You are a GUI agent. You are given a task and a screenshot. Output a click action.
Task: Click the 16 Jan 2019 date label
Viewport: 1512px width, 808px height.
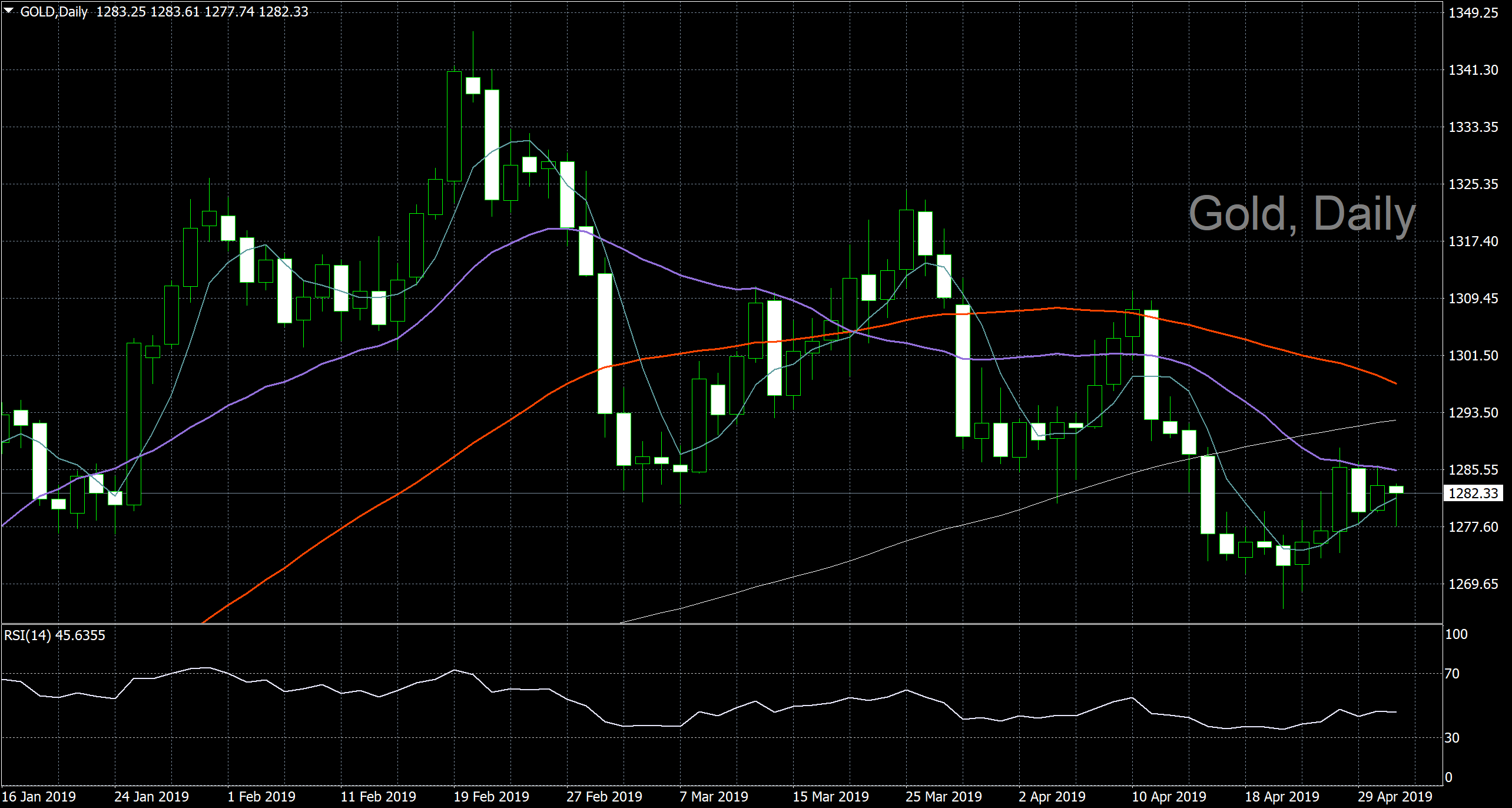[39, 797]
